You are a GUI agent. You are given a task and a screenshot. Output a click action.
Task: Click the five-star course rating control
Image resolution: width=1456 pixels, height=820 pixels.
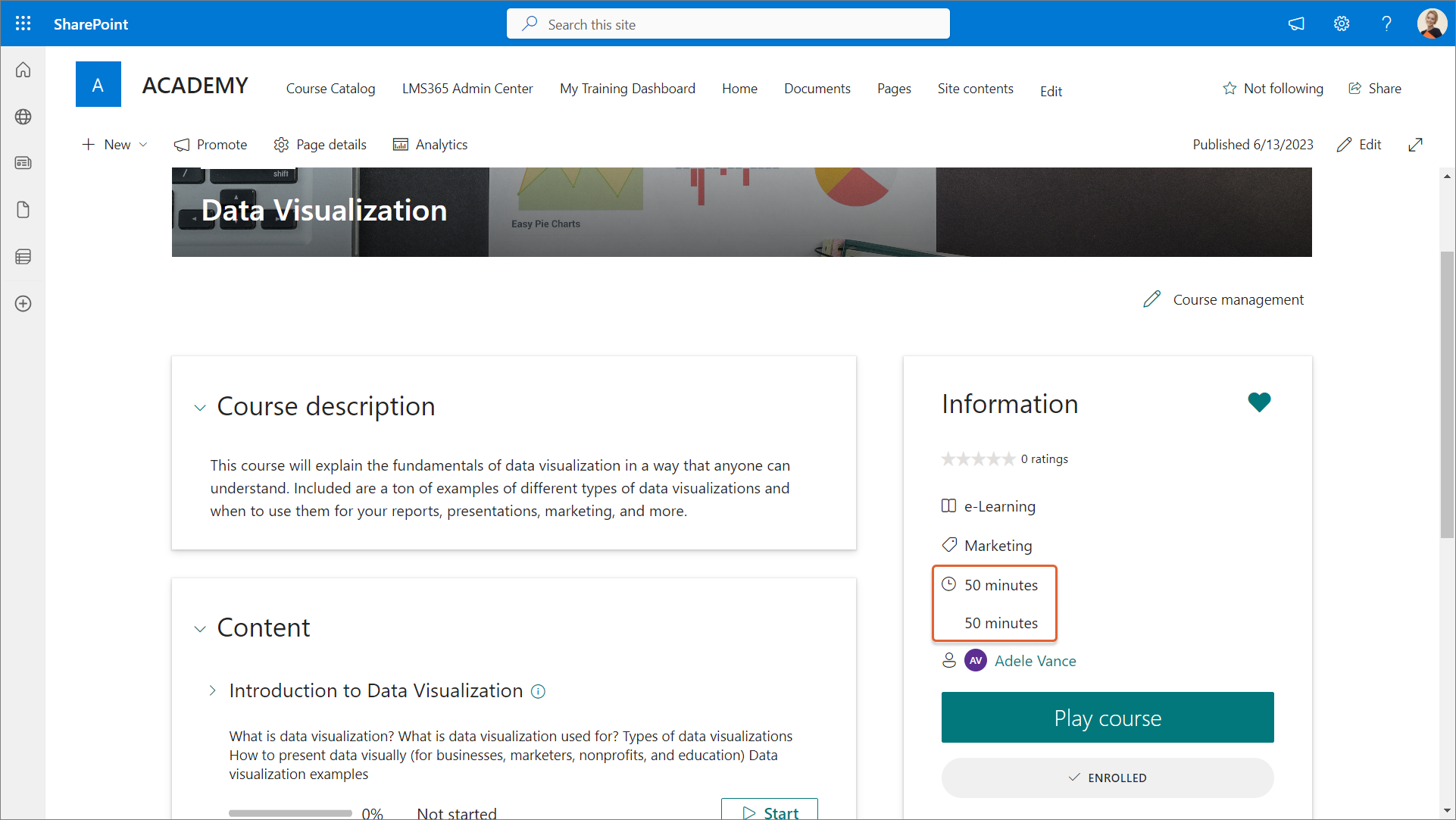point(977,459)
